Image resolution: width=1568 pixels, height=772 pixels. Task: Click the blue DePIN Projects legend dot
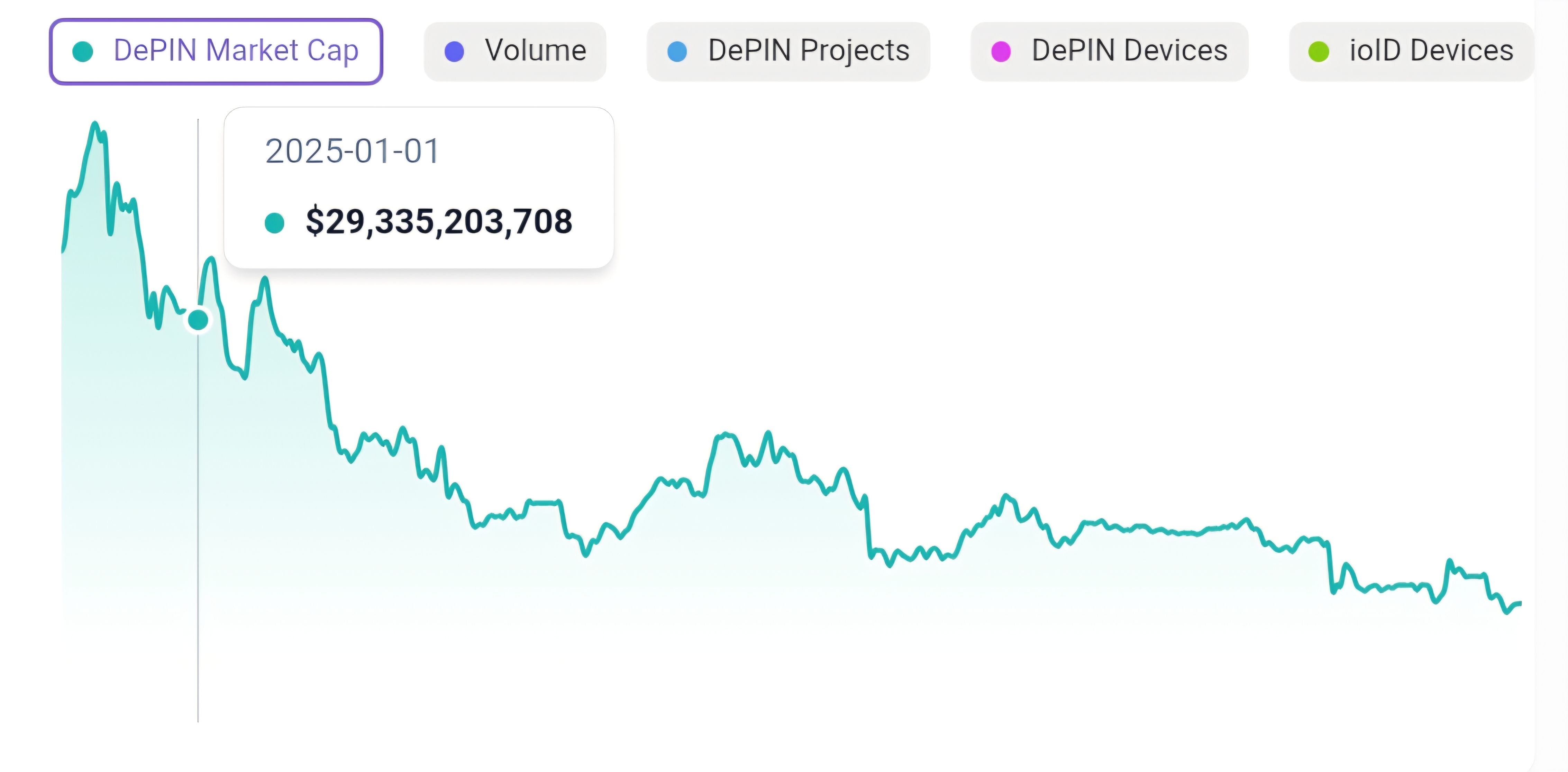(x=677, y=51)
